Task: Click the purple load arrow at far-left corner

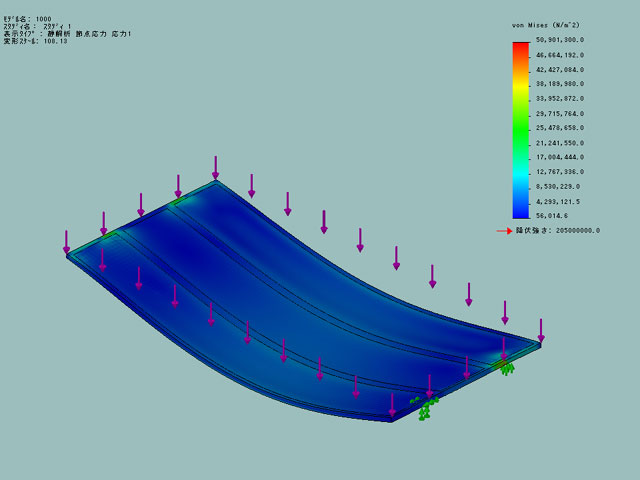Action: (x=67, y=241)
